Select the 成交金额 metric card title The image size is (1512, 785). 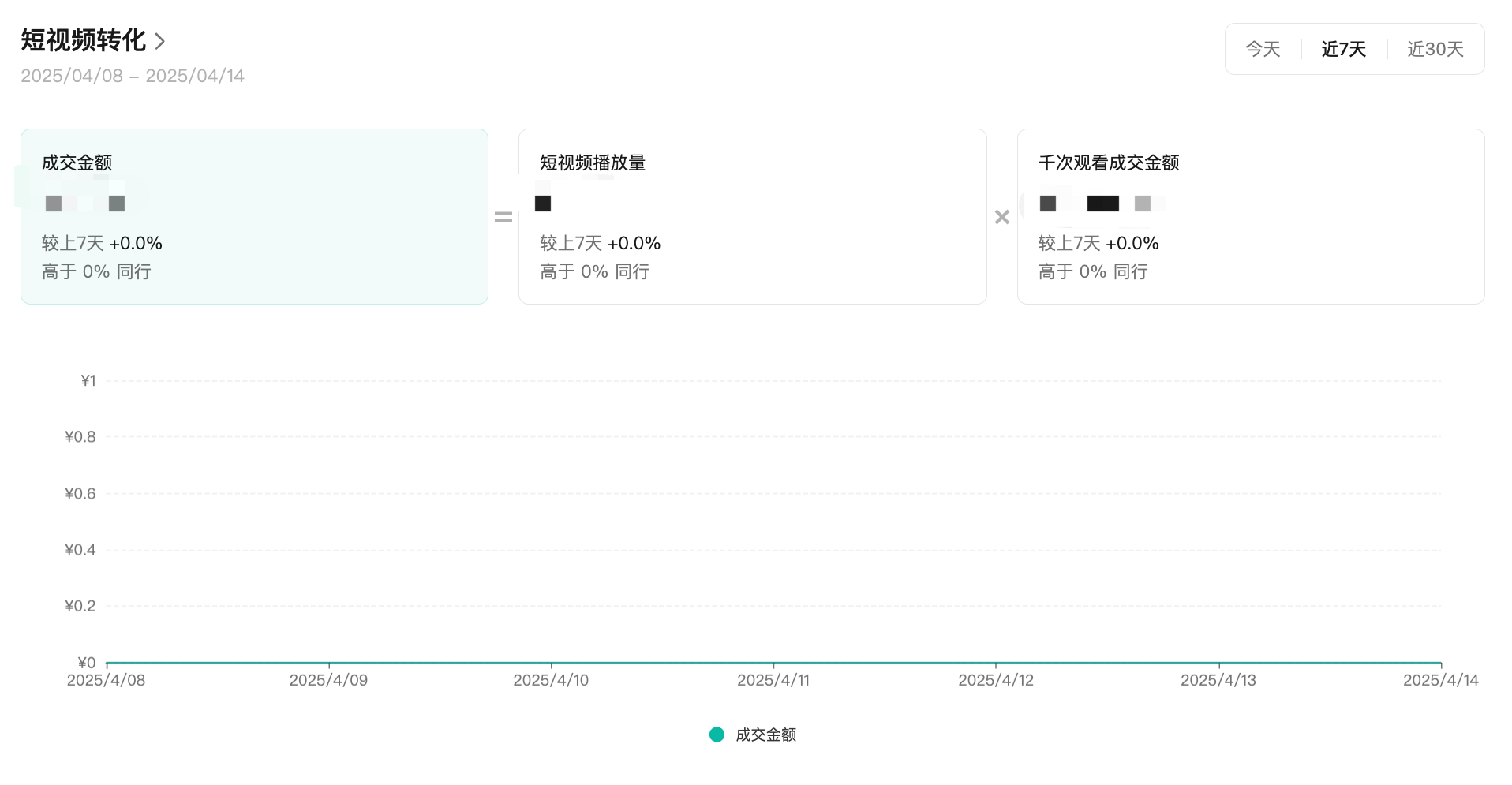(77, 163)
